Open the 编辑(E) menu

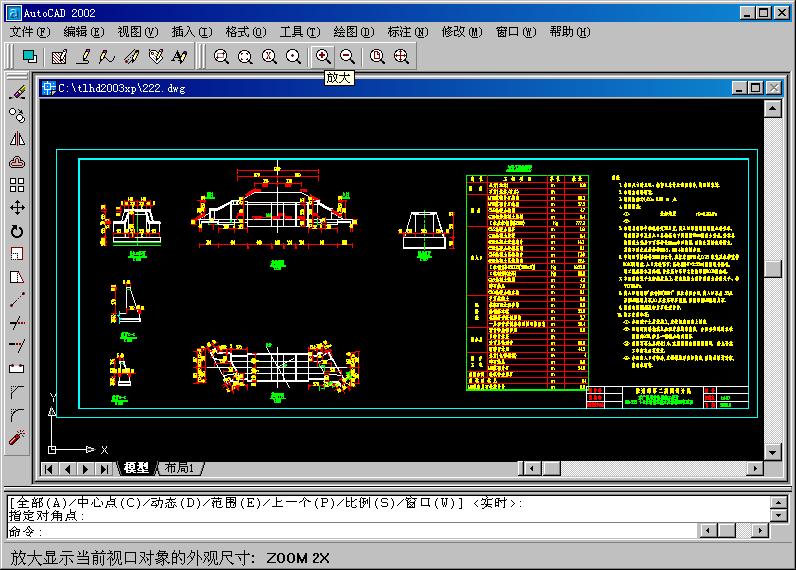[84, 32]
